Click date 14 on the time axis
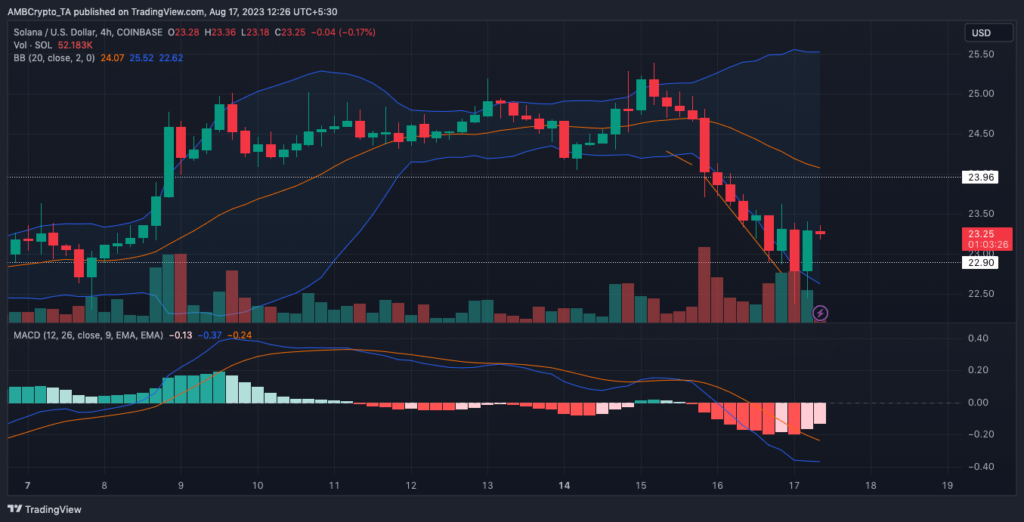 564,485
